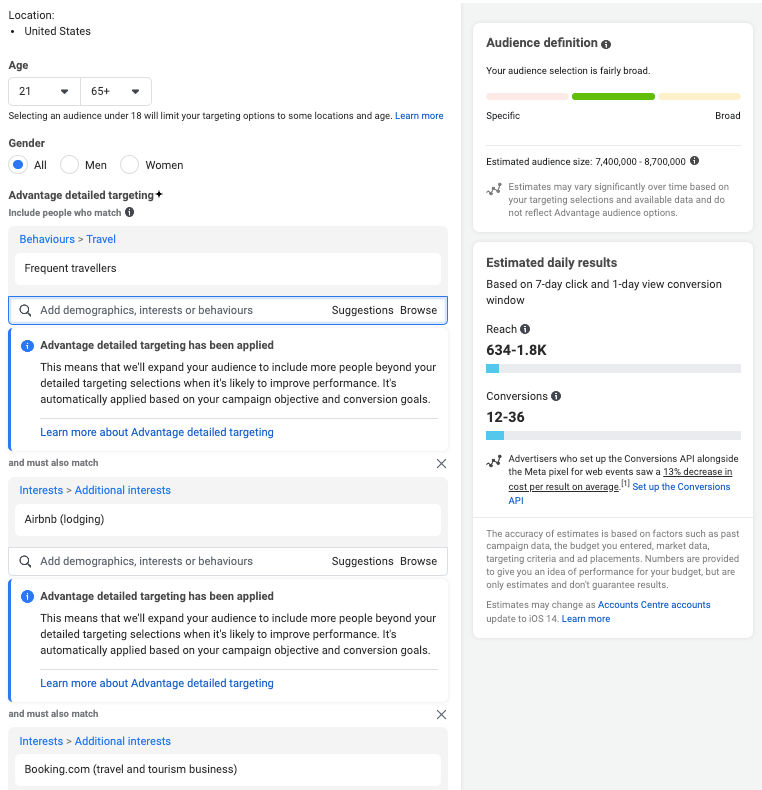Remove the Booking.com interest group with X
762x790 pixels.
point(441,715)
